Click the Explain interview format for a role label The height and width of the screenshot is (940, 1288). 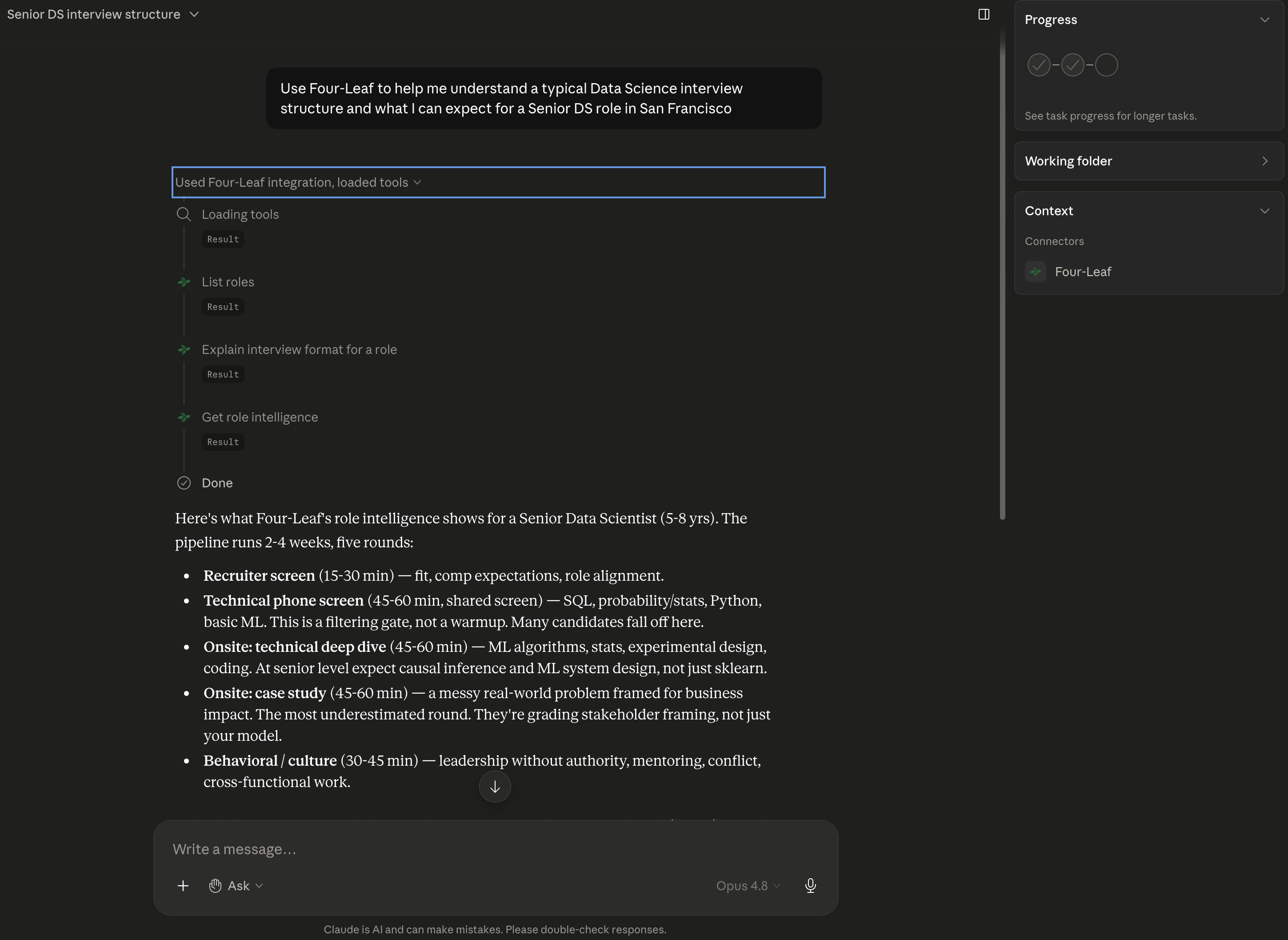pos(299,350)
